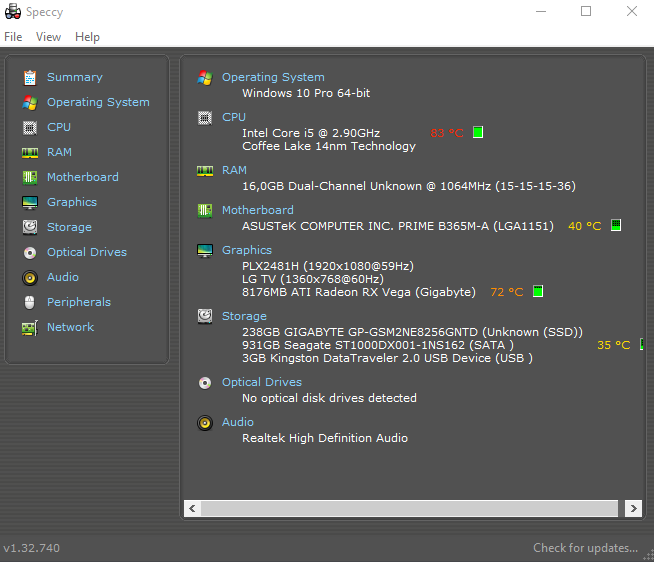The width and height of the screenshot is (654, 562).
Task: Click Check for updates link
Action: tap(585, 548)
